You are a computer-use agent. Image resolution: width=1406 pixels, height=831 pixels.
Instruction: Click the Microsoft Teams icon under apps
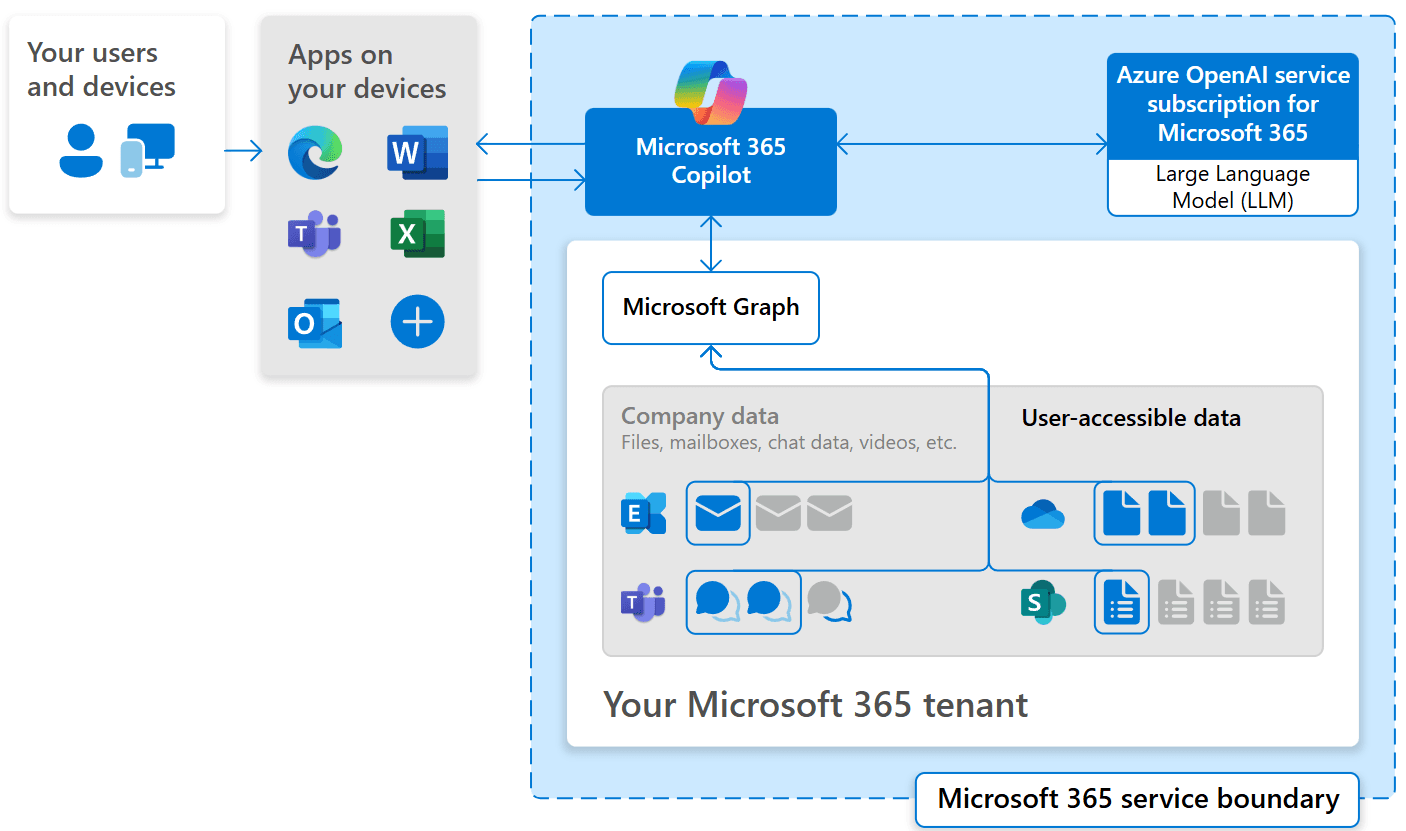point(315,233)
